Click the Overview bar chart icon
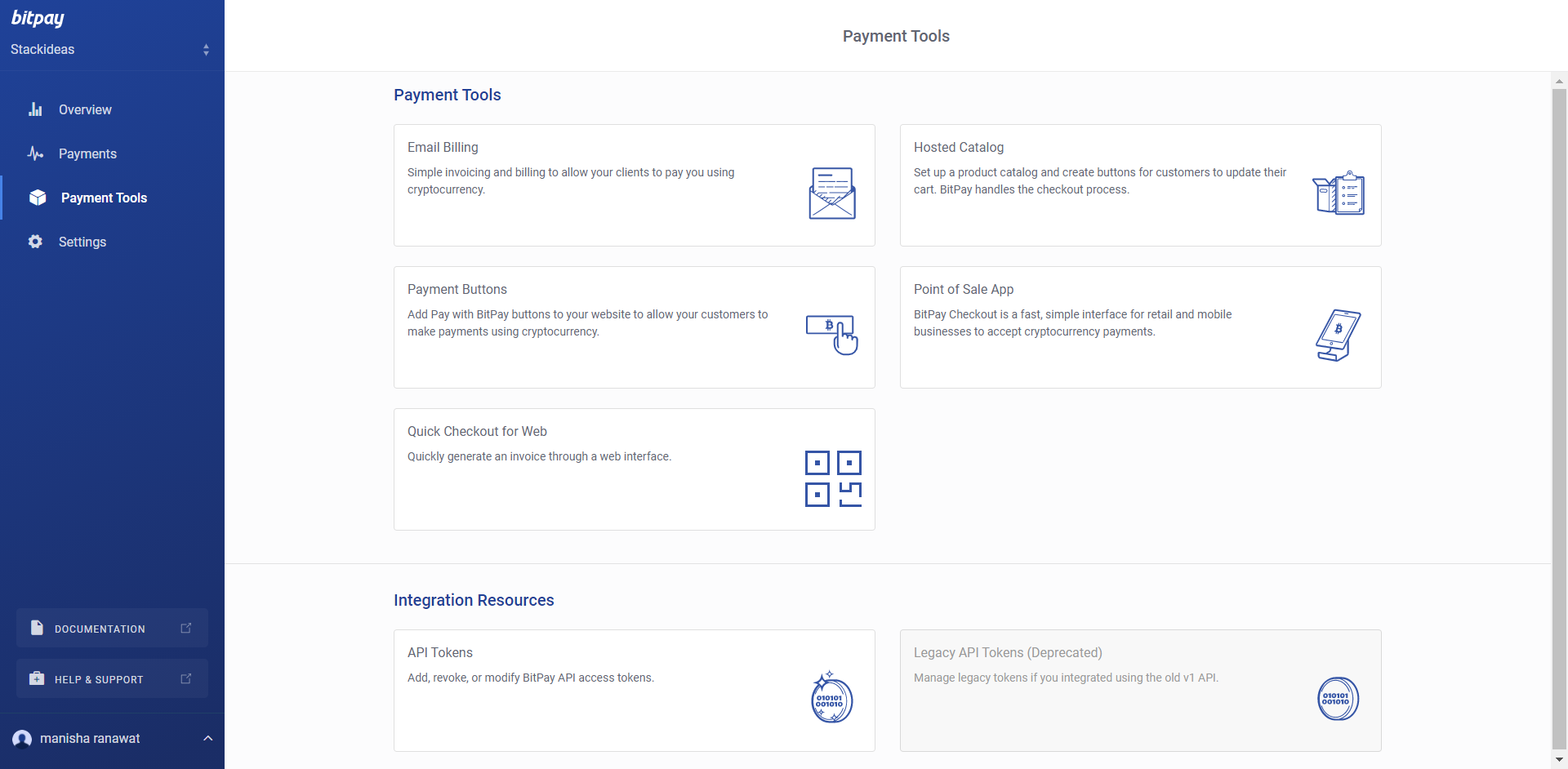The image size is (1568, 769). [x=35, y=109]
